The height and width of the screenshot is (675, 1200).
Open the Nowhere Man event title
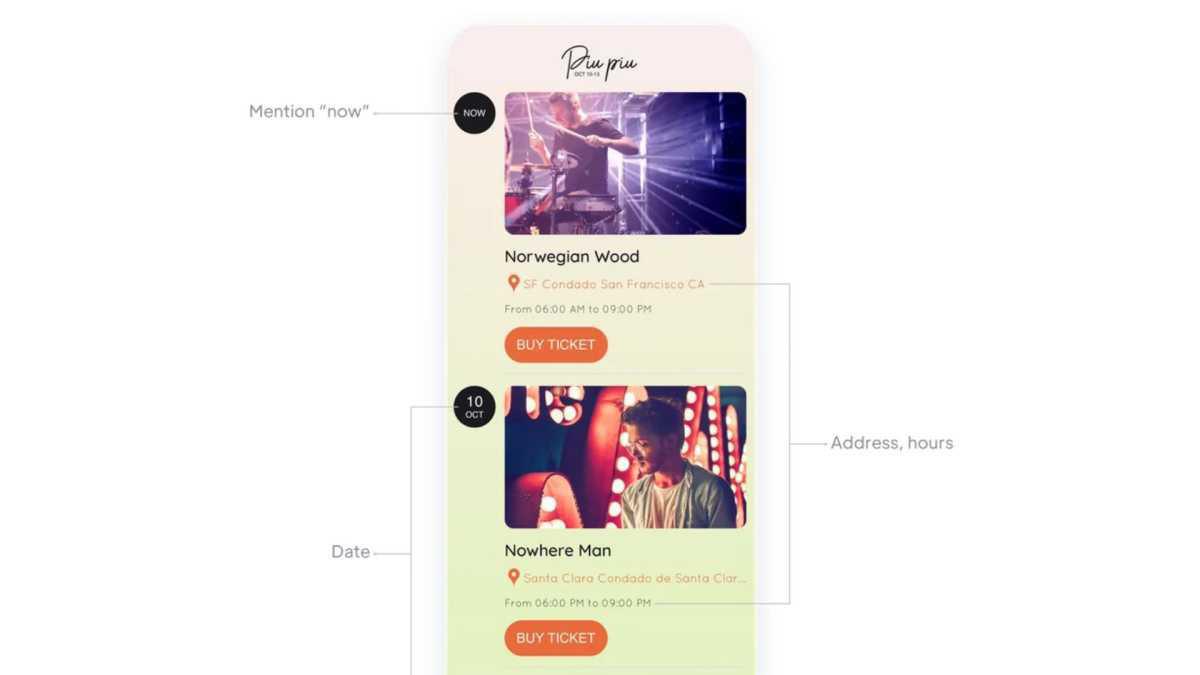click(x=558, y=551)
